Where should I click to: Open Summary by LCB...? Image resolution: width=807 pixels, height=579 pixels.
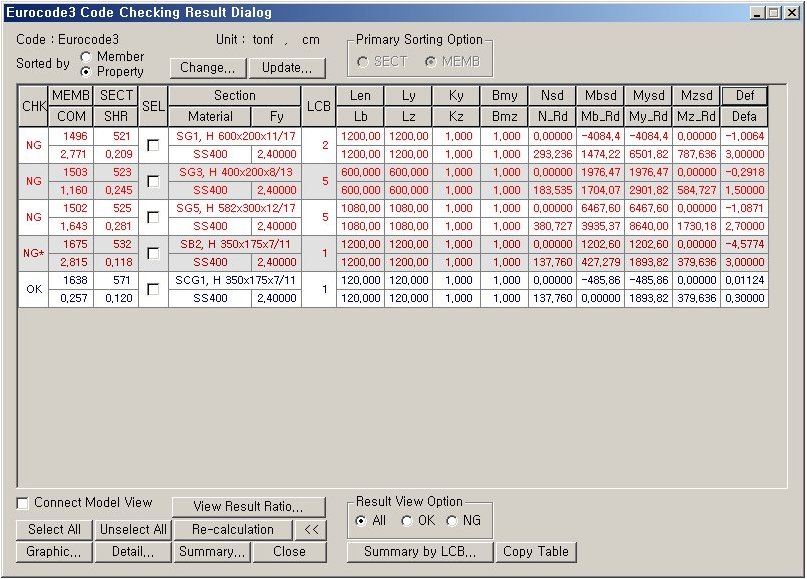coord(420,552)
